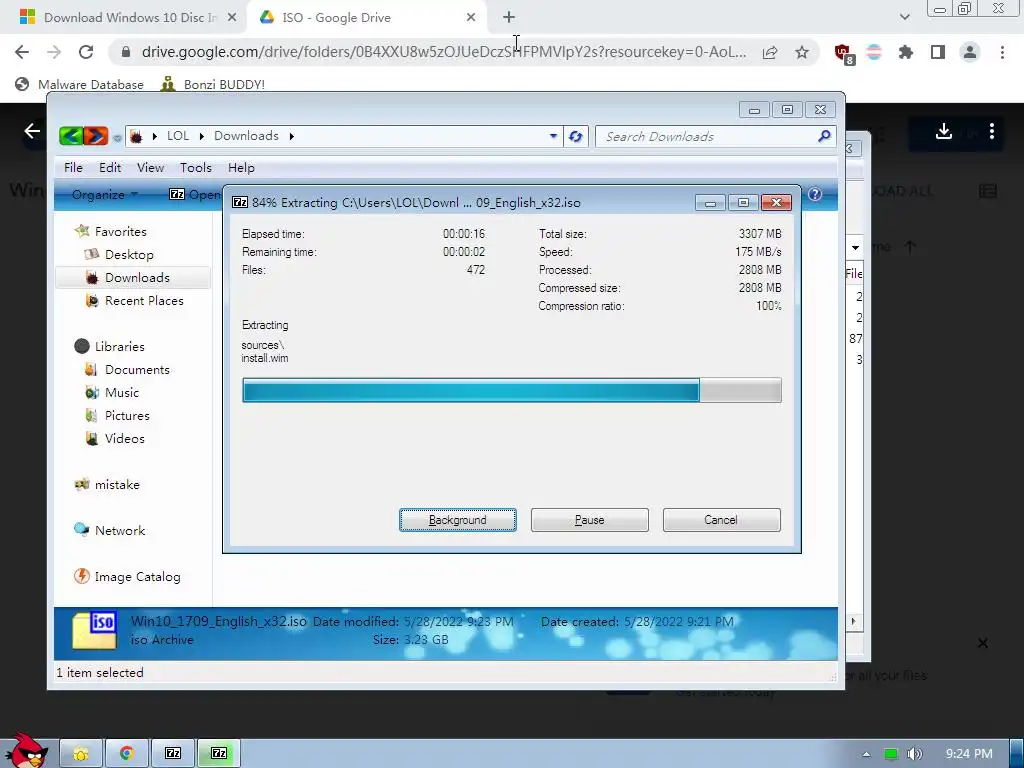The height and width of the screenshot is (768, 1024).
Task: Open a new Chrome tab
Action: [509, 18]
